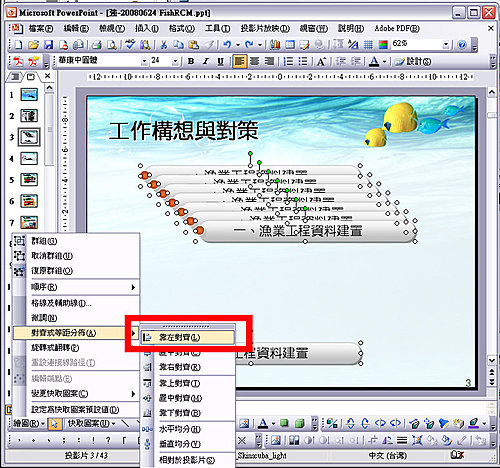Apply 3-D style with the green cube icon
Image resolution: width=500 pixels, height=468 pixels.
click(x=300, y=424)
